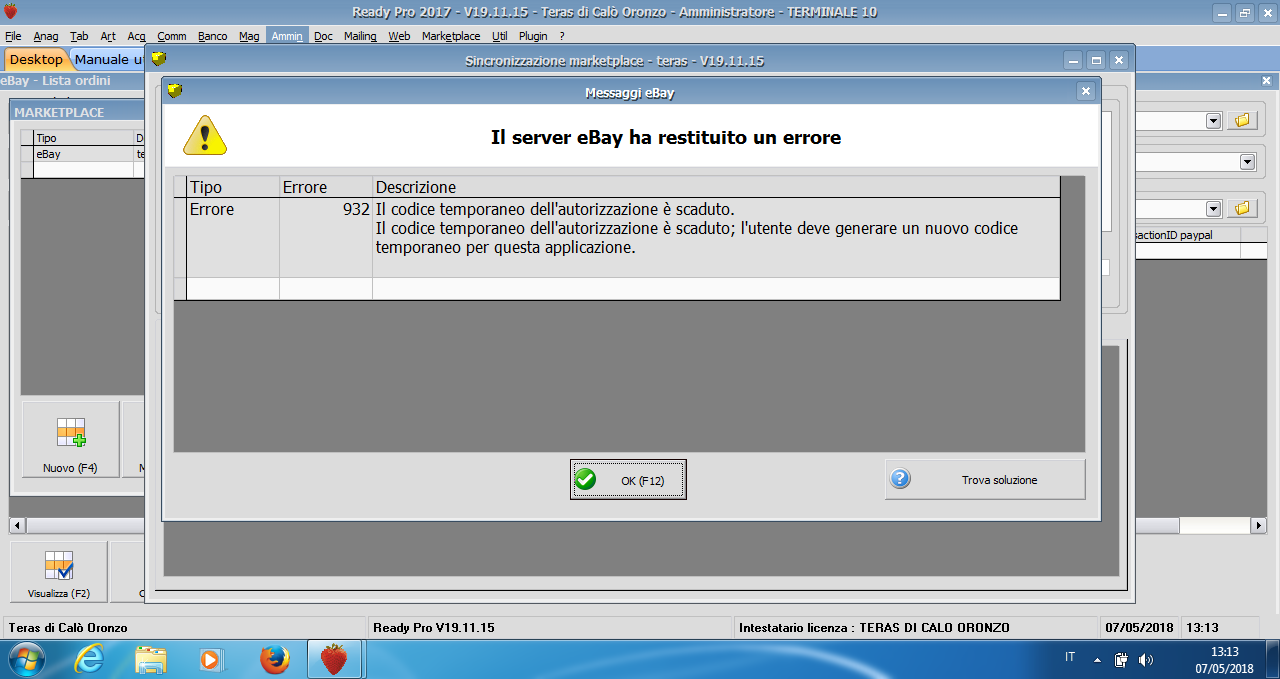The width and height of the screenshot is (1280, 679).
Task: Expand the middle dropdown in the sync window
Action: [1248, 161]
